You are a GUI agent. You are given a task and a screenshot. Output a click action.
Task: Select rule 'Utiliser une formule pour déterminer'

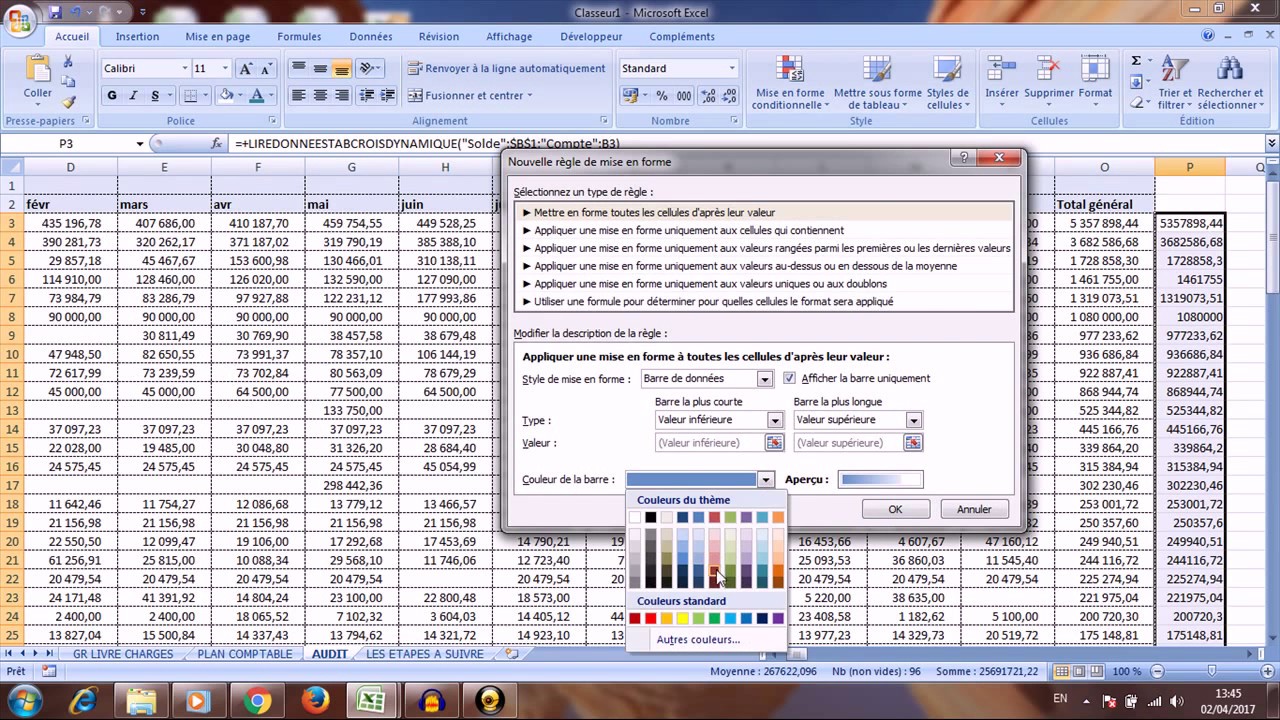coord(714,301)
